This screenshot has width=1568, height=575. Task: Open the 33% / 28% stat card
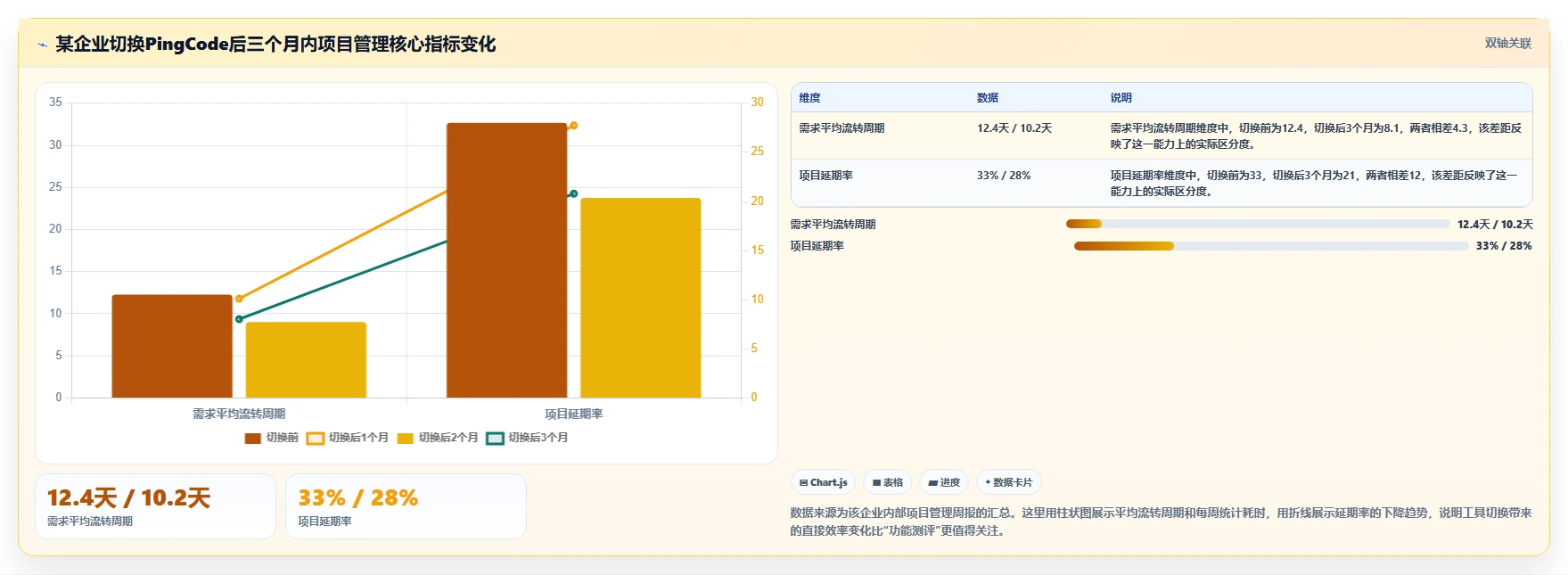pyautogui.click(x=406, y=506)
